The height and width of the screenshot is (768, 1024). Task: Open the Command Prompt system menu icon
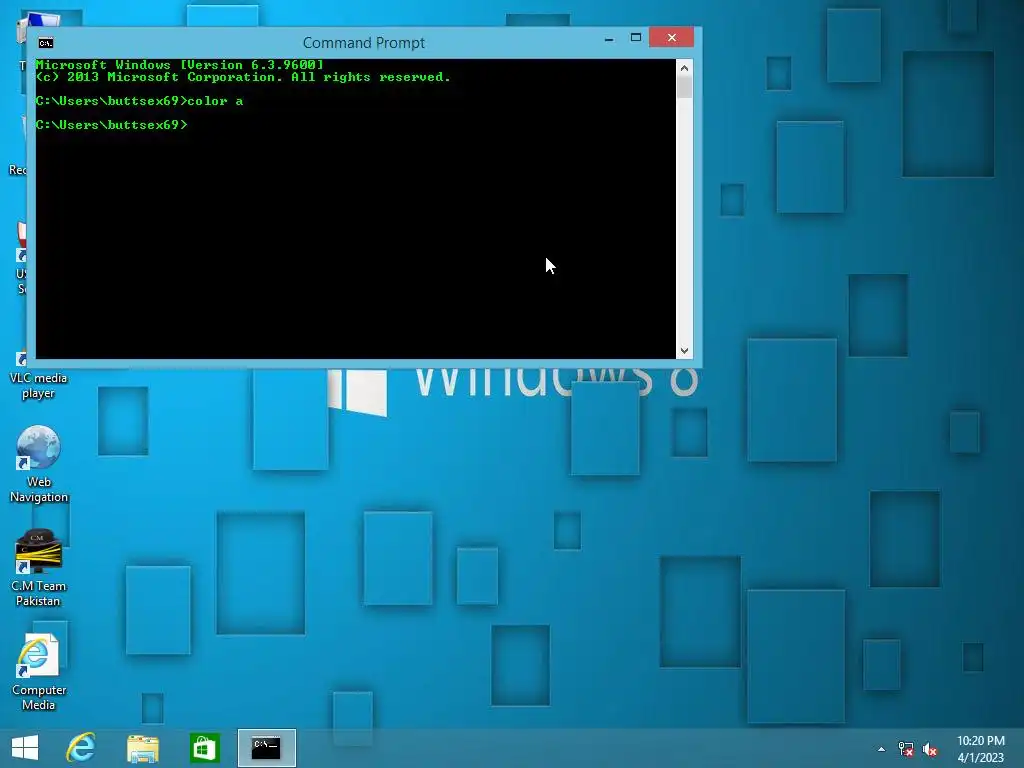coord(46,43)
